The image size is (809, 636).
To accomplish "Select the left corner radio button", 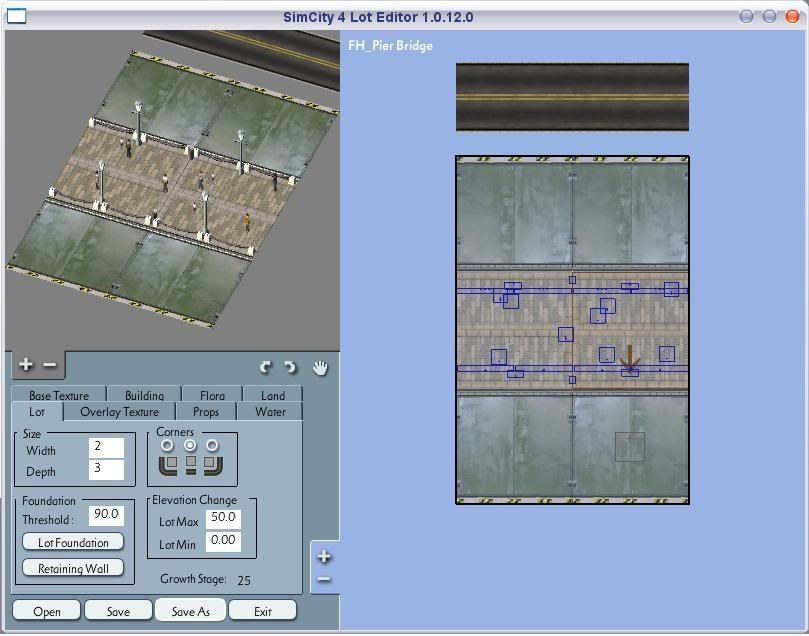I will tap(167, 445).
